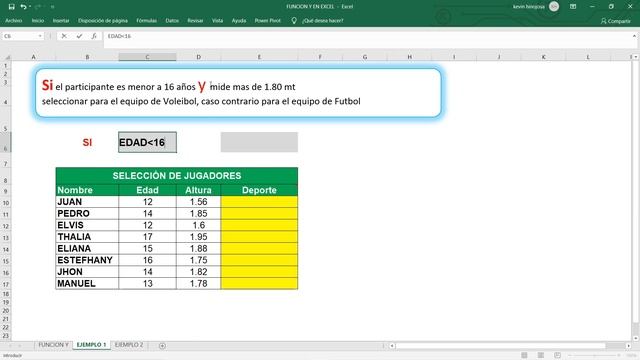Switch to the FUNCION Y sheet tab

pyautogui.click(x=53, y=345)
